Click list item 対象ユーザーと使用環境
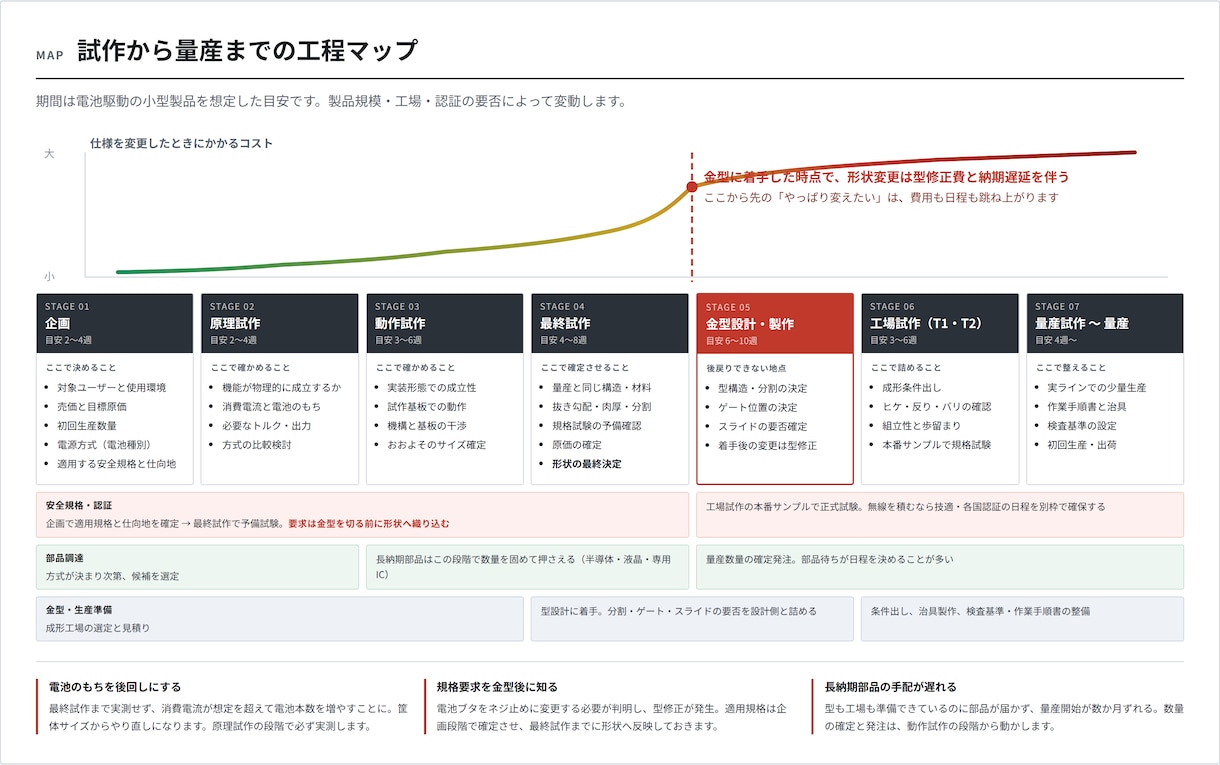1220x765 pixels. click(x=112, y=387)
